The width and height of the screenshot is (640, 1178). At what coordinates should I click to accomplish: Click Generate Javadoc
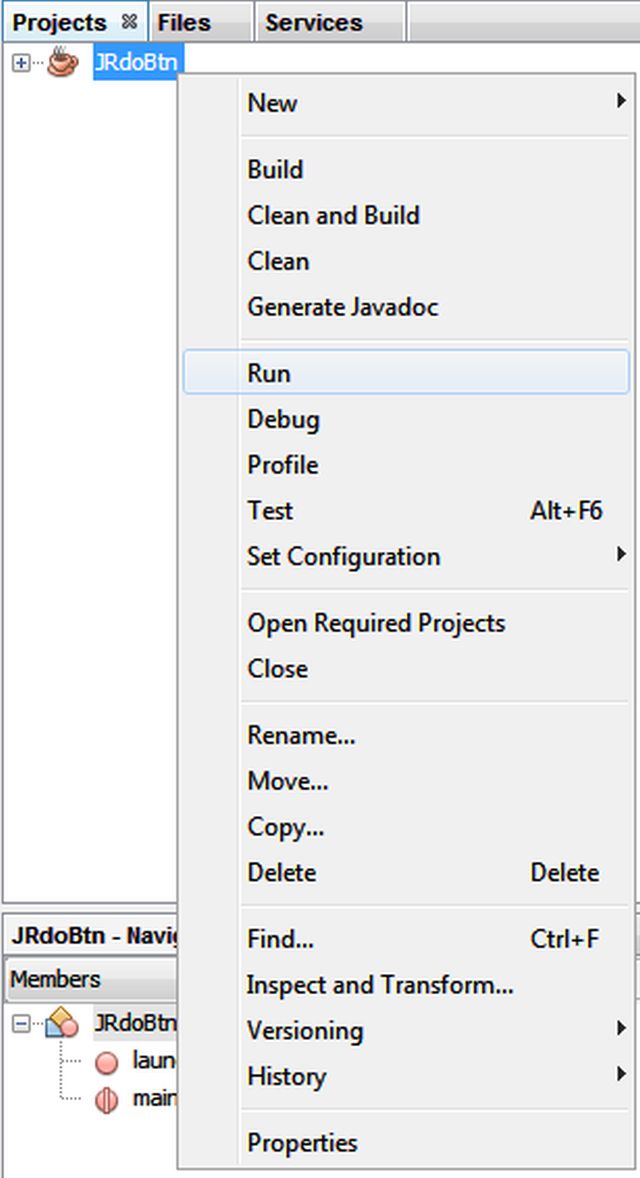coord(342,307)
